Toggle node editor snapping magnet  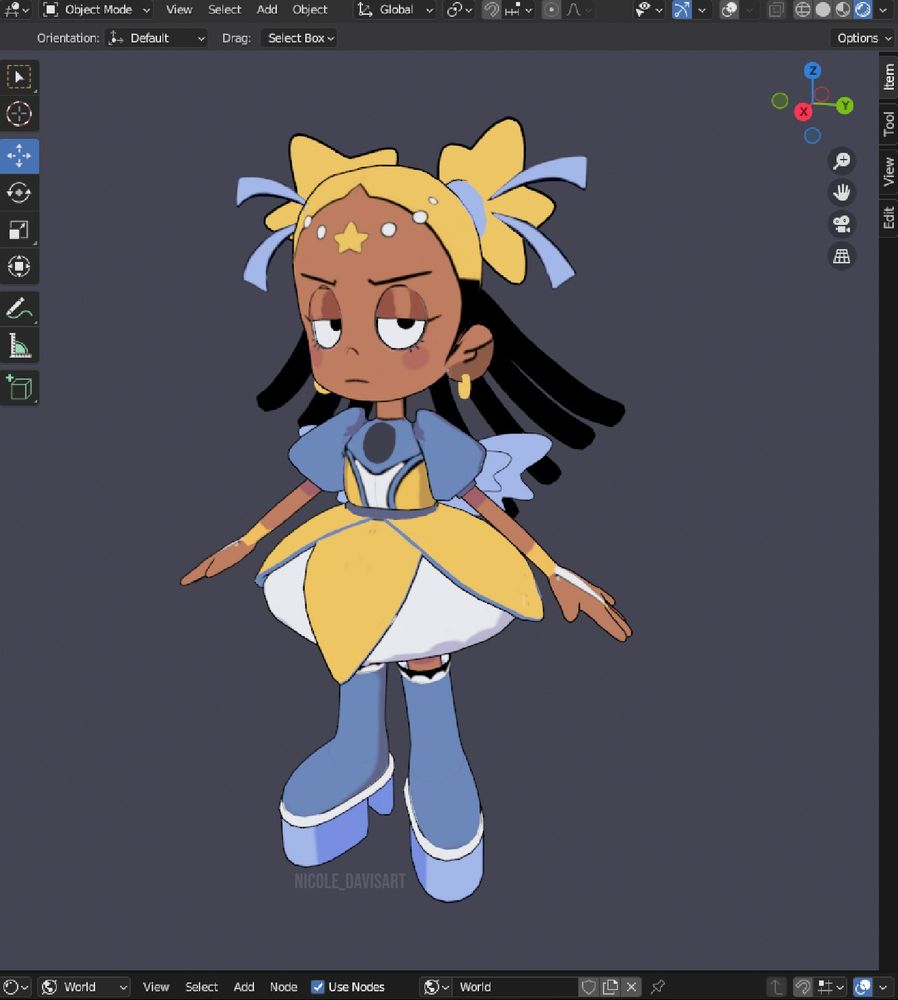point(802,987)
